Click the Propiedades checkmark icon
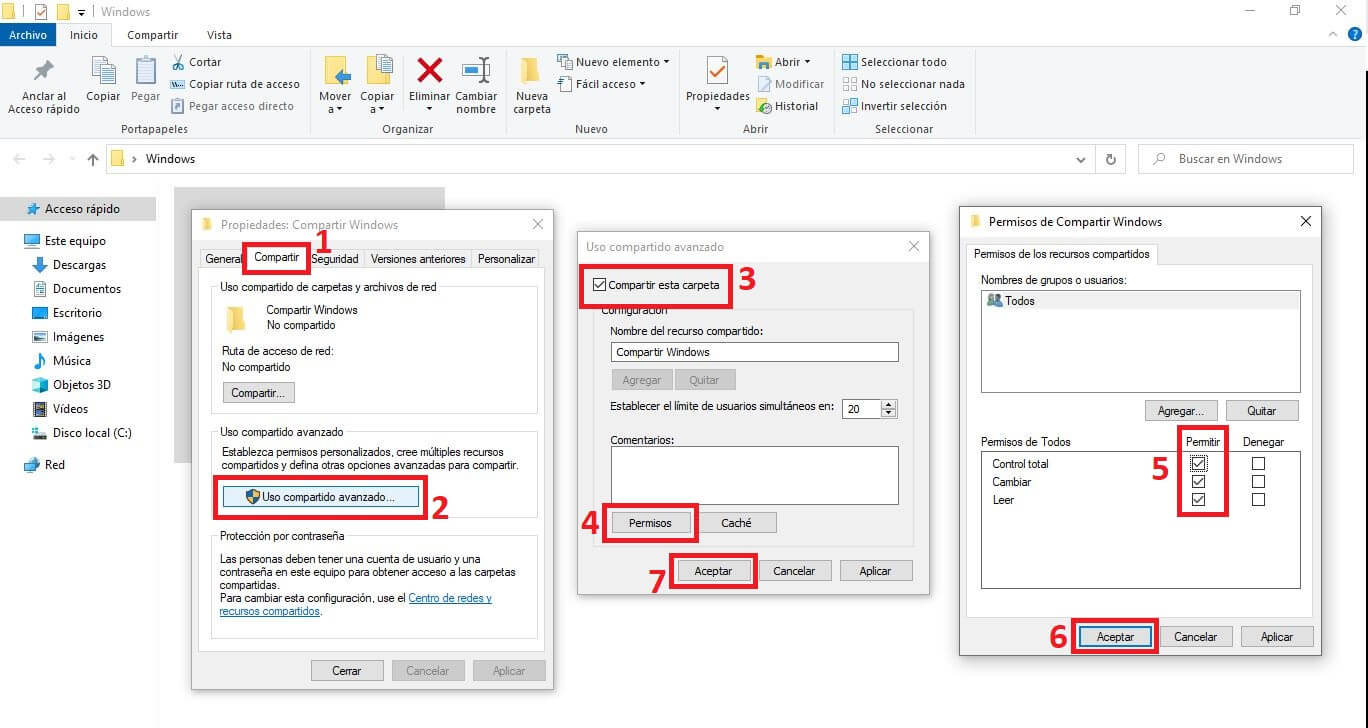Image resolution: width=1368 pixels, height=728 pixels. point(717,71)
